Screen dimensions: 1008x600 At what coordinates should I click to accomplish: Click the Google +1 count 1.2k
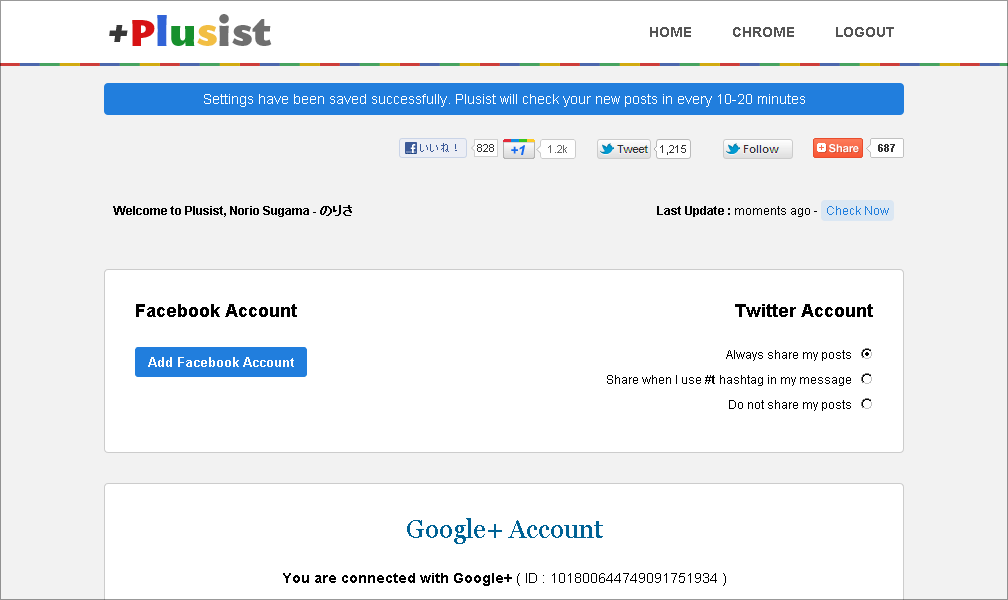[x=557, y=149]
